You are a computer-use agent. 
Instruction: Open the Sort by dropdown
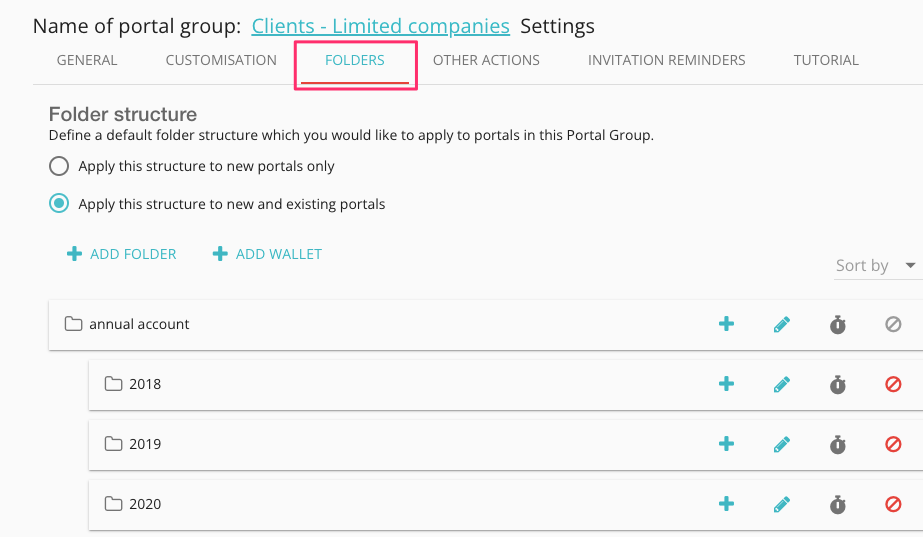tap(876, 265)
